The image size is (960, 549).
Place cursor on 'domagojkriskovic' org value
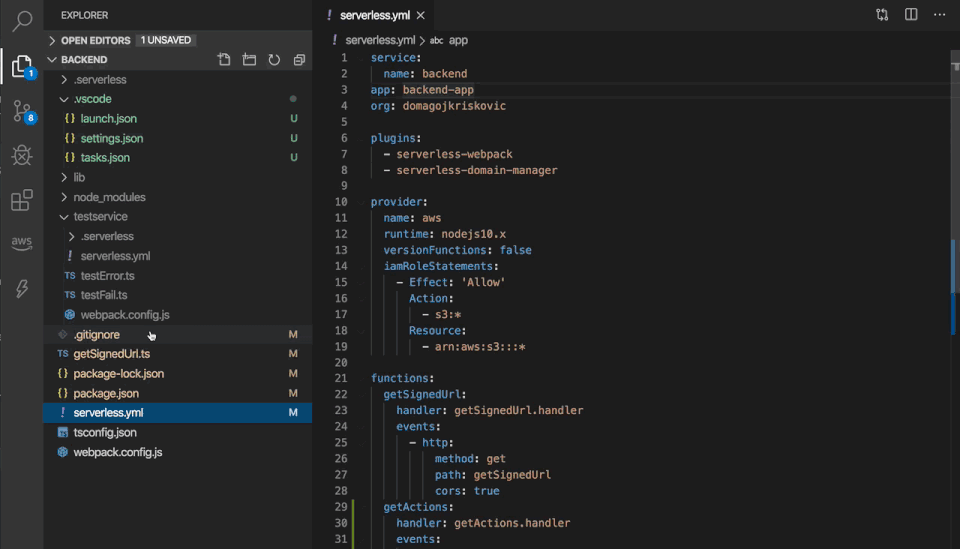click(x=454, y=106)
